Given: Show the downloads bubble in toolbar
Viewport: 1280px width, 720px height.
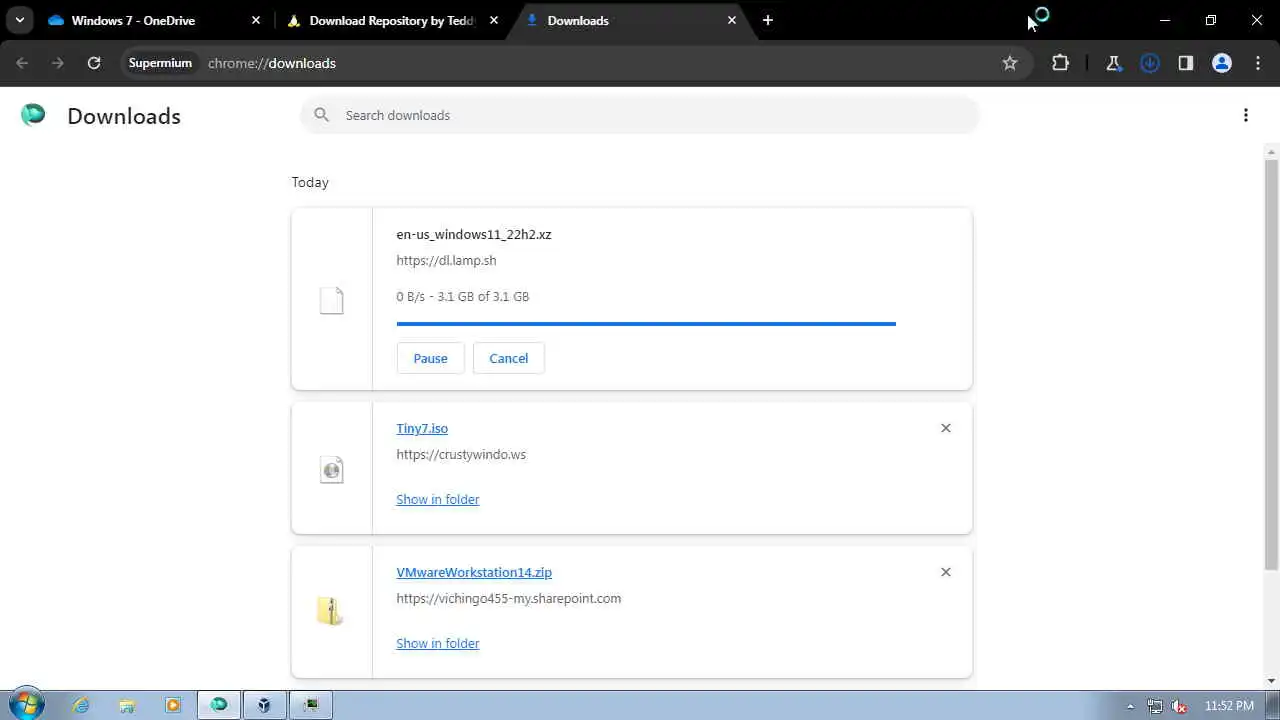Looking at the screenshot, I should [x=1150, y=63].
